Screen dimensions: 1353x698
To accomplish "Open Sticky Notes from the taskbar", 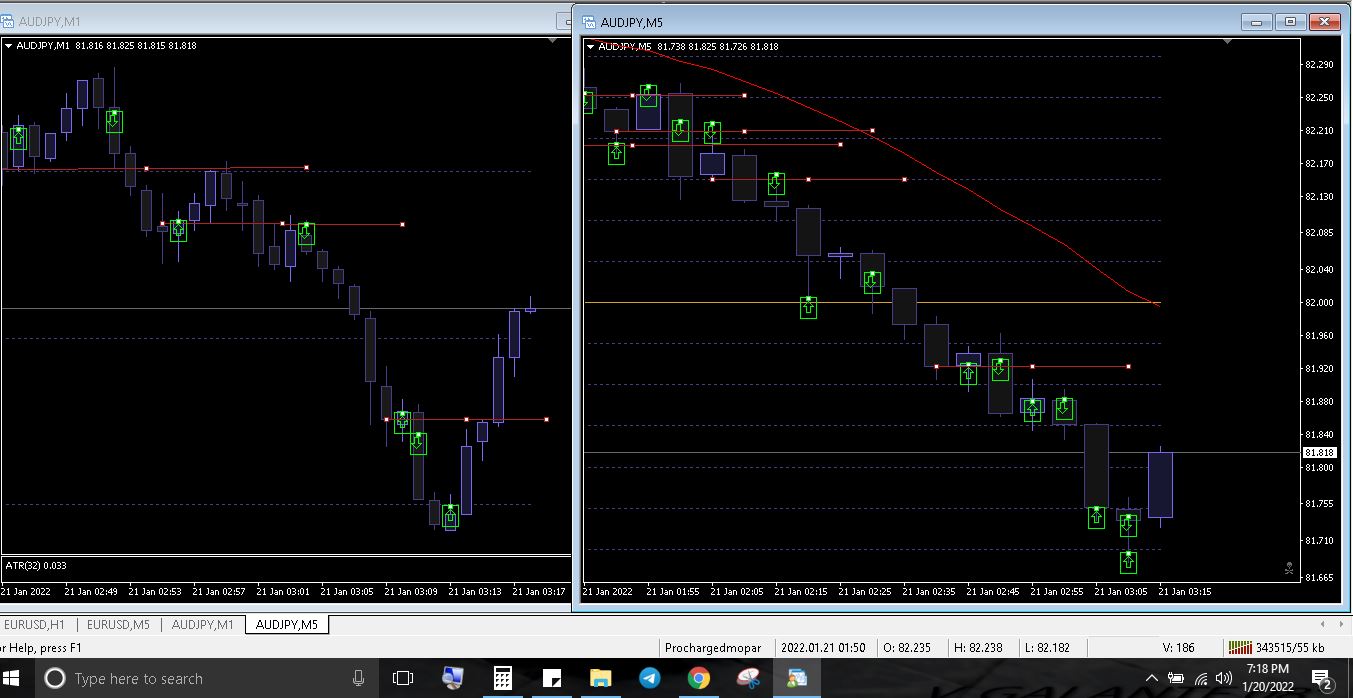I will (x=551, y=678).
